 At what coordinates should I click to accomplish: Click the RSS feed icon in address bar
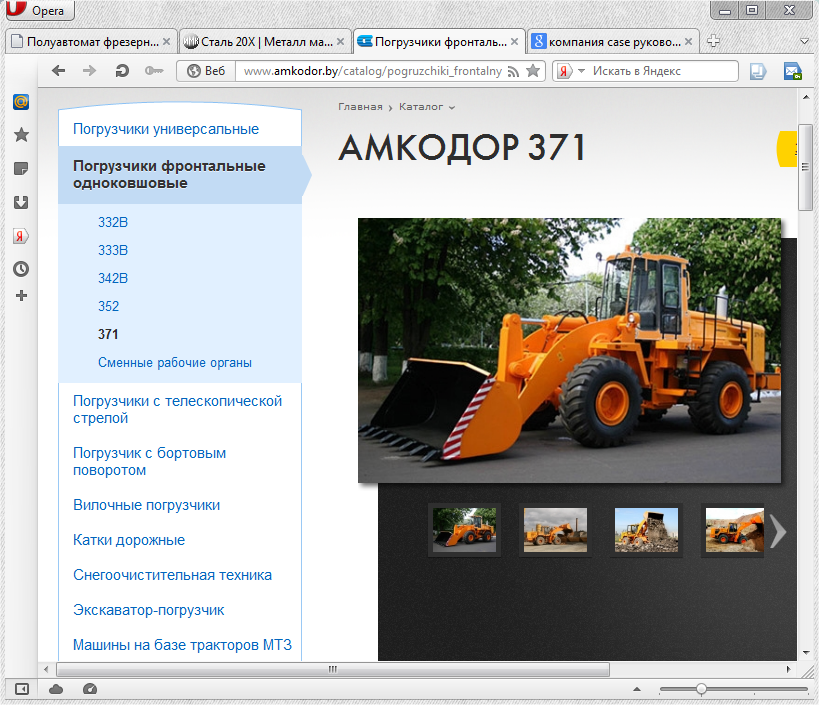pos(513,72)
